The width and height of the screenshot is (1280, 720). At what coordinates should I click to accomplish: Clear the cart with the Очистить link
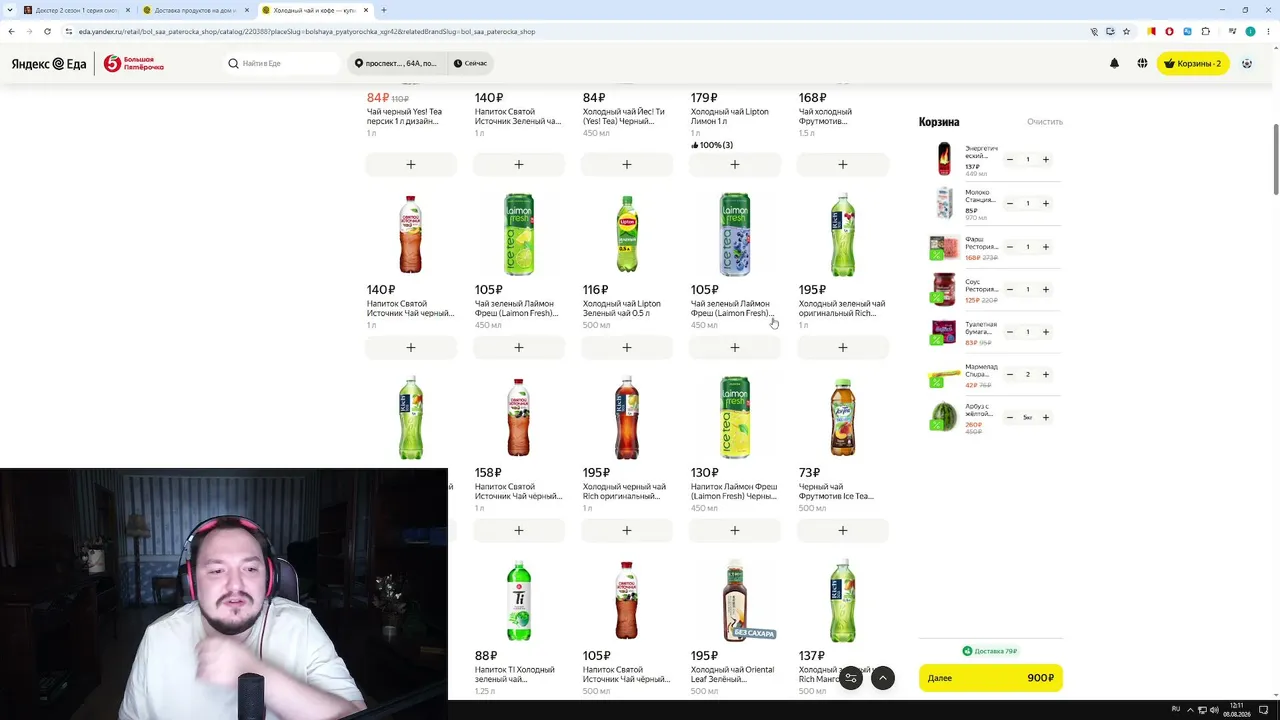point(1045,122)
